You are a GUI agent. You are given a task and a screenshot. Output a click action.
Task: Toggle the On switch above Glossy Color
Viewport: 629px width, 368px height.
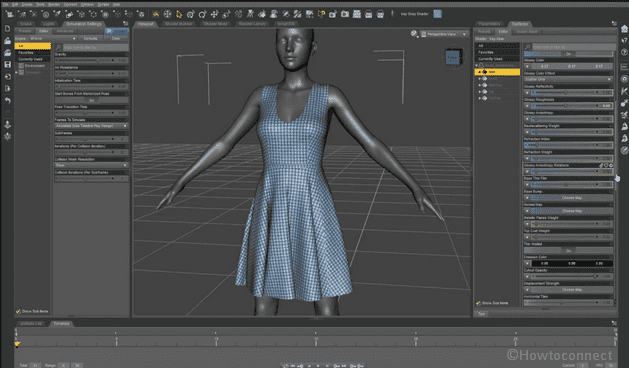coord(568,54)
